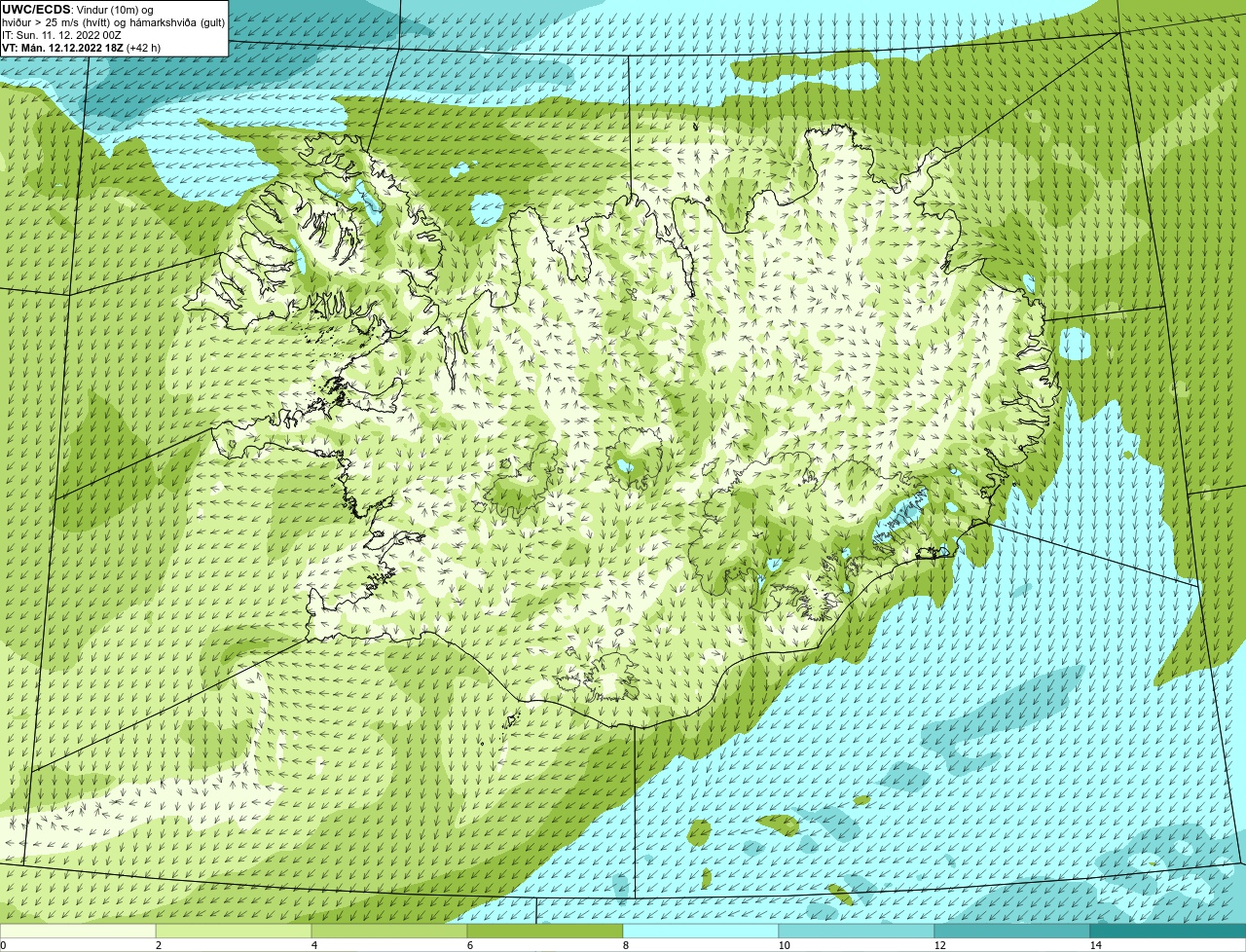Click the 'IT: Sun. 11. 12. 2022 00Z' line

(61, 34)
